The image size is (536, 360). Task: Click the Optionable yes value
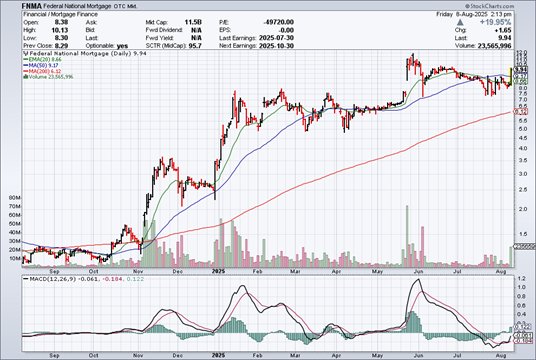pos(122,46)
